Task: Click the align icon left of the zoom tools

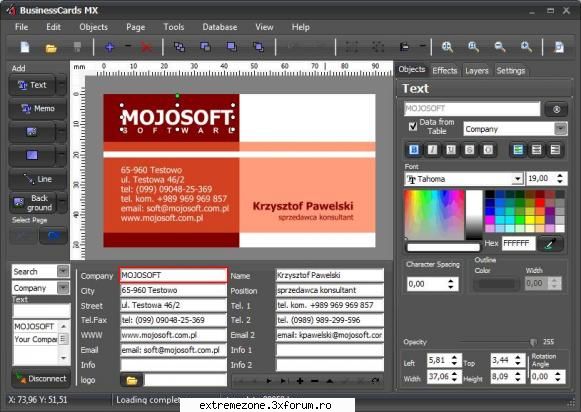Action: click(404, 47)
